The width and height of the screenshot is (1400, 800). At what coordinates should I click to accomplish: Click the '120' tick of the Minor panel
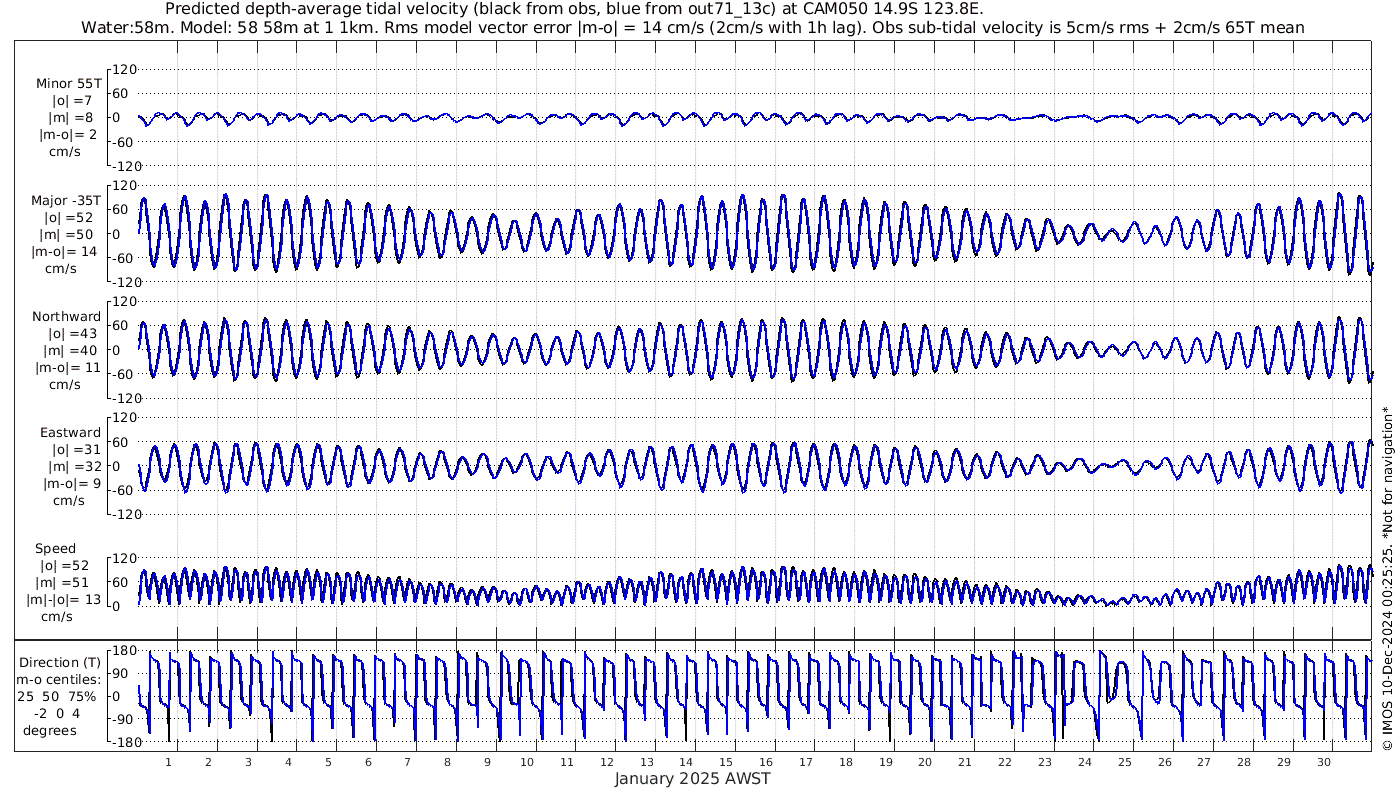pyautogui.click(x=124, y=69)
